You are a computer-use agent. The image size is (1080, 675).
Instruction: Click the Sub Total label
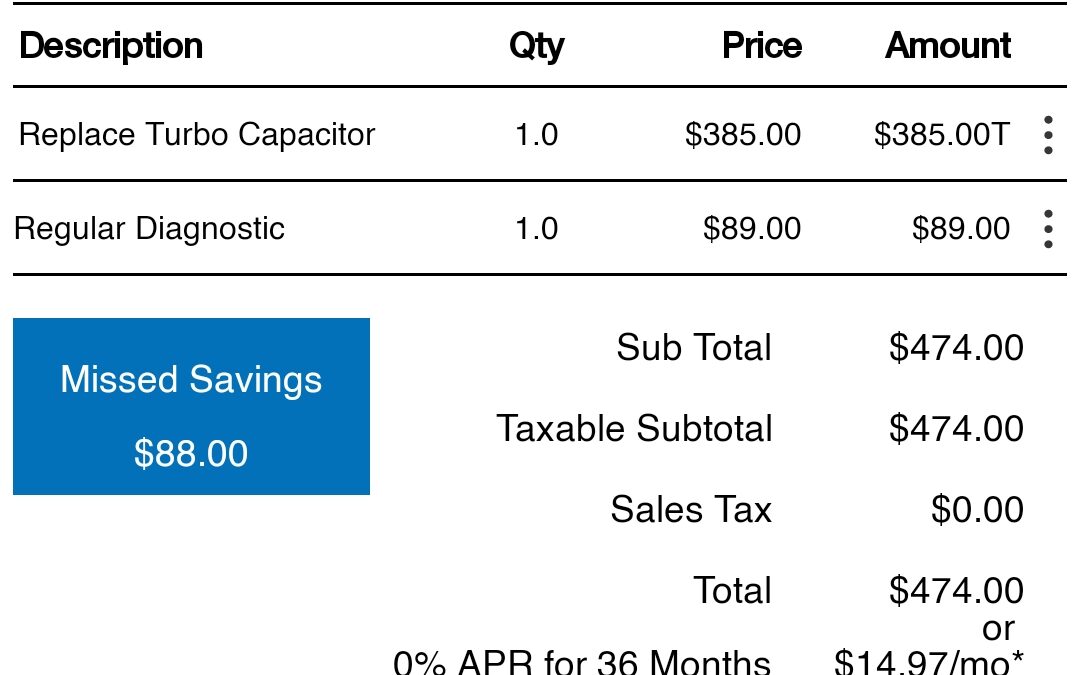click(x=694, y=348)
